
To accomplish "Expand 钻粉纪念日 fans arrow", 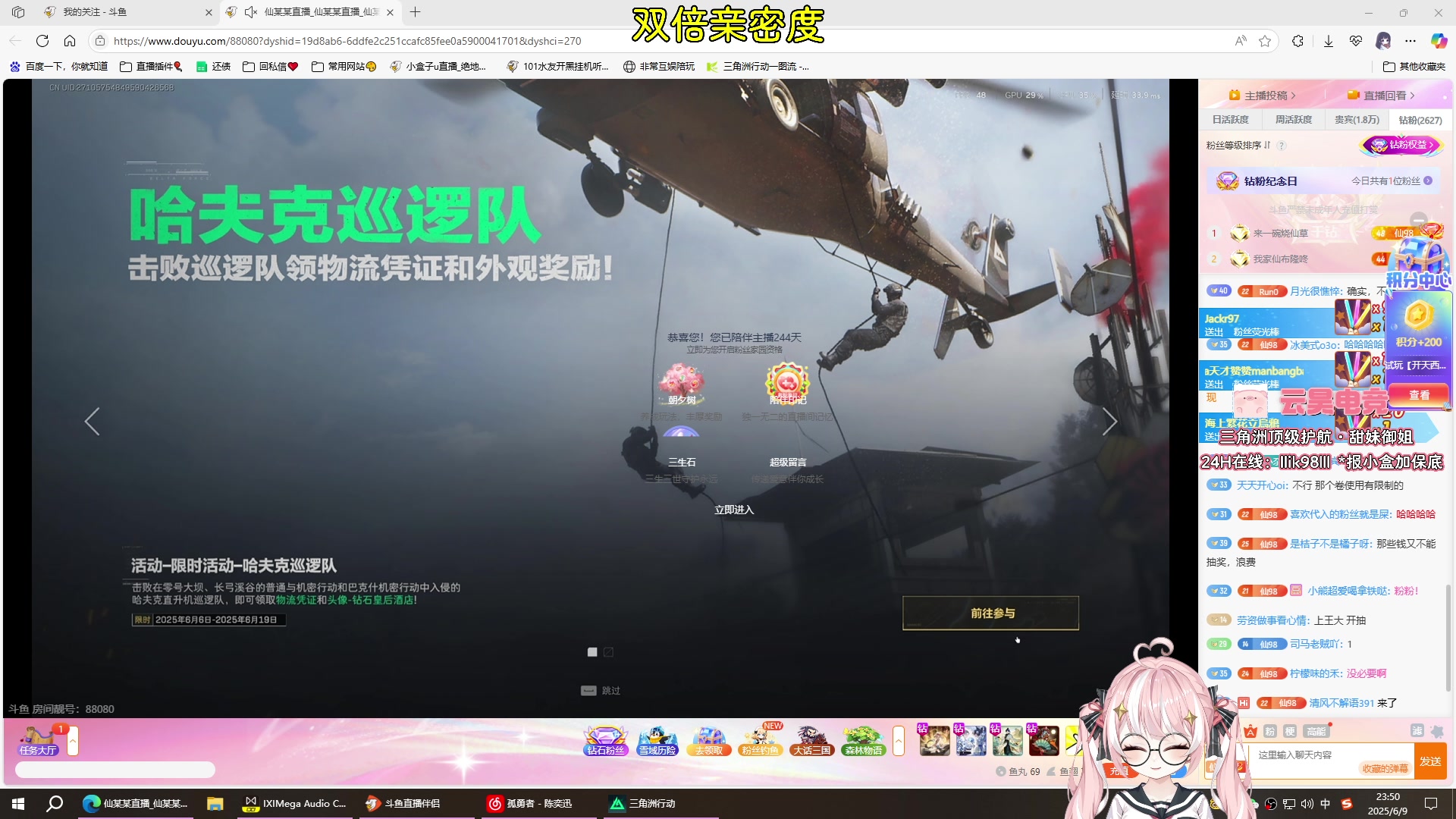I will [1428, 181].
